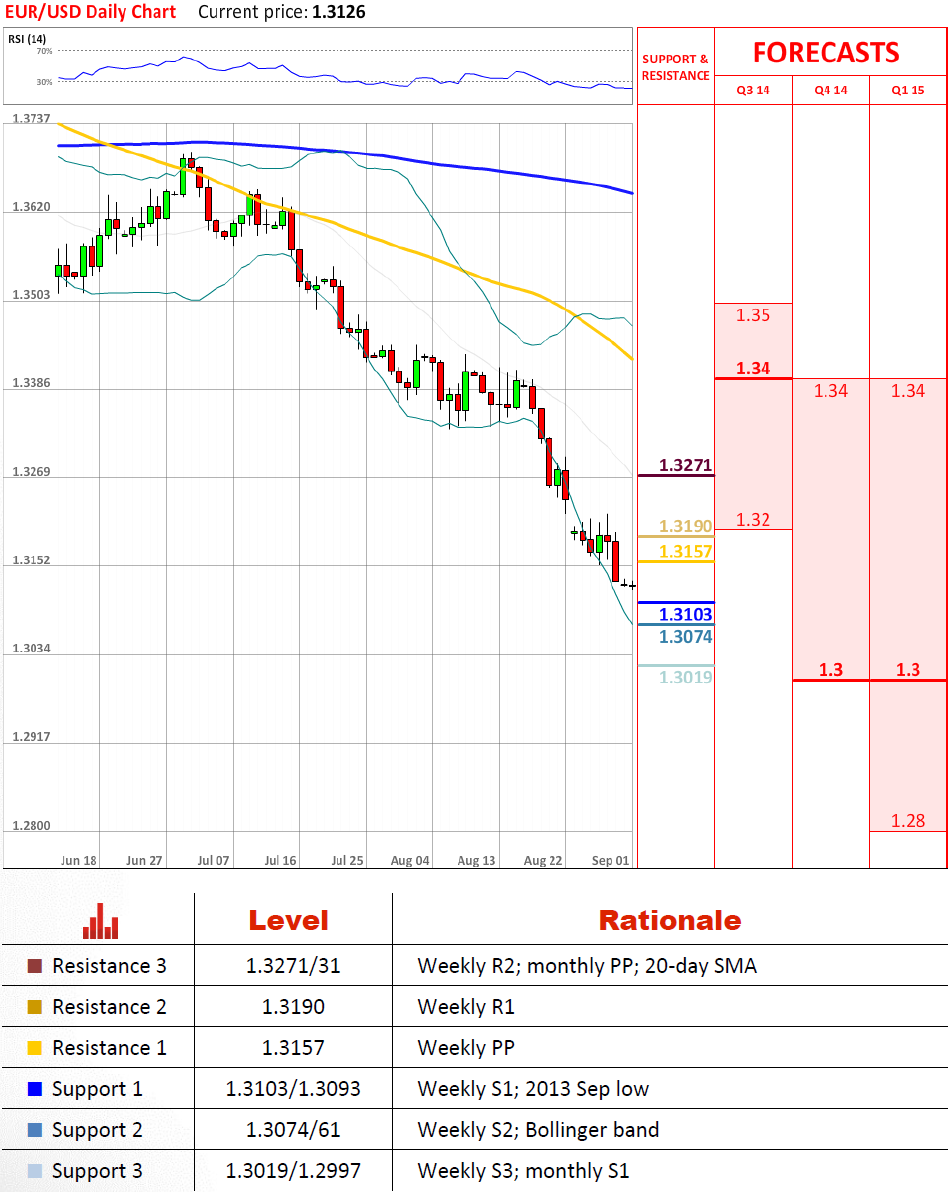950x1192 pixels.
Task: Click the Resistance 2 gold swatch
Action: tap(34, 1007)
